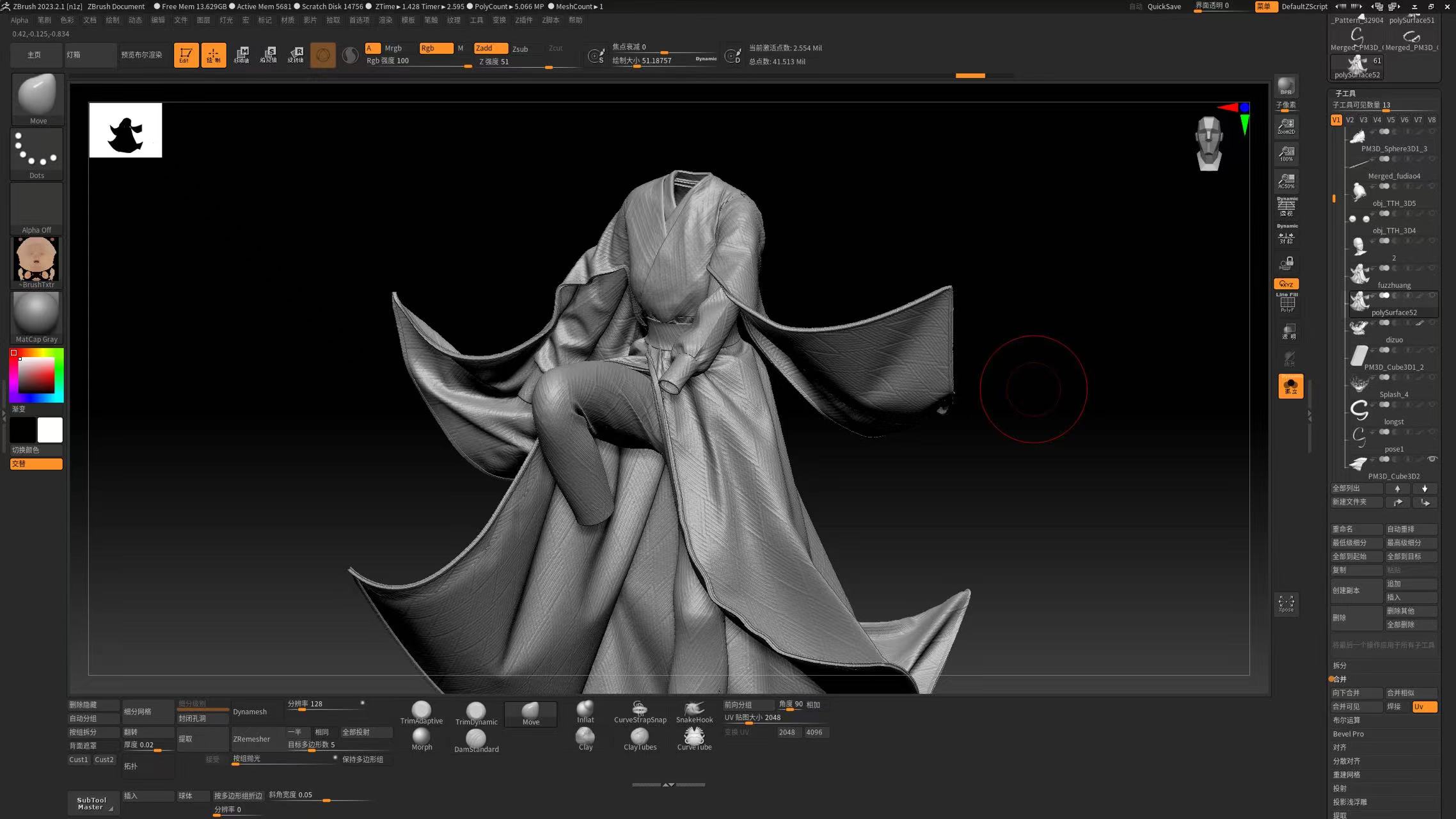Select the dizuo subtool thumbnail
This screenshot has height=819, width=1456.
point(1359,328)
